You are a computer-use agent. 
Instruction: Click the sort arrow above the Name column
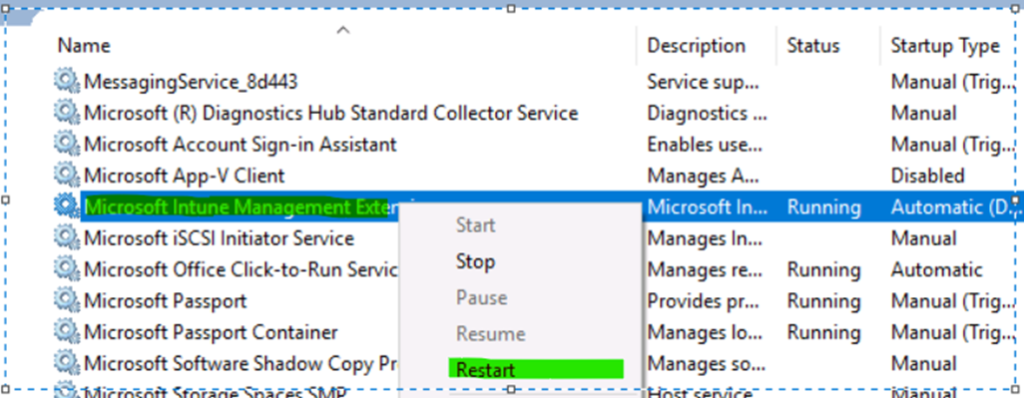tap(343, 29)
